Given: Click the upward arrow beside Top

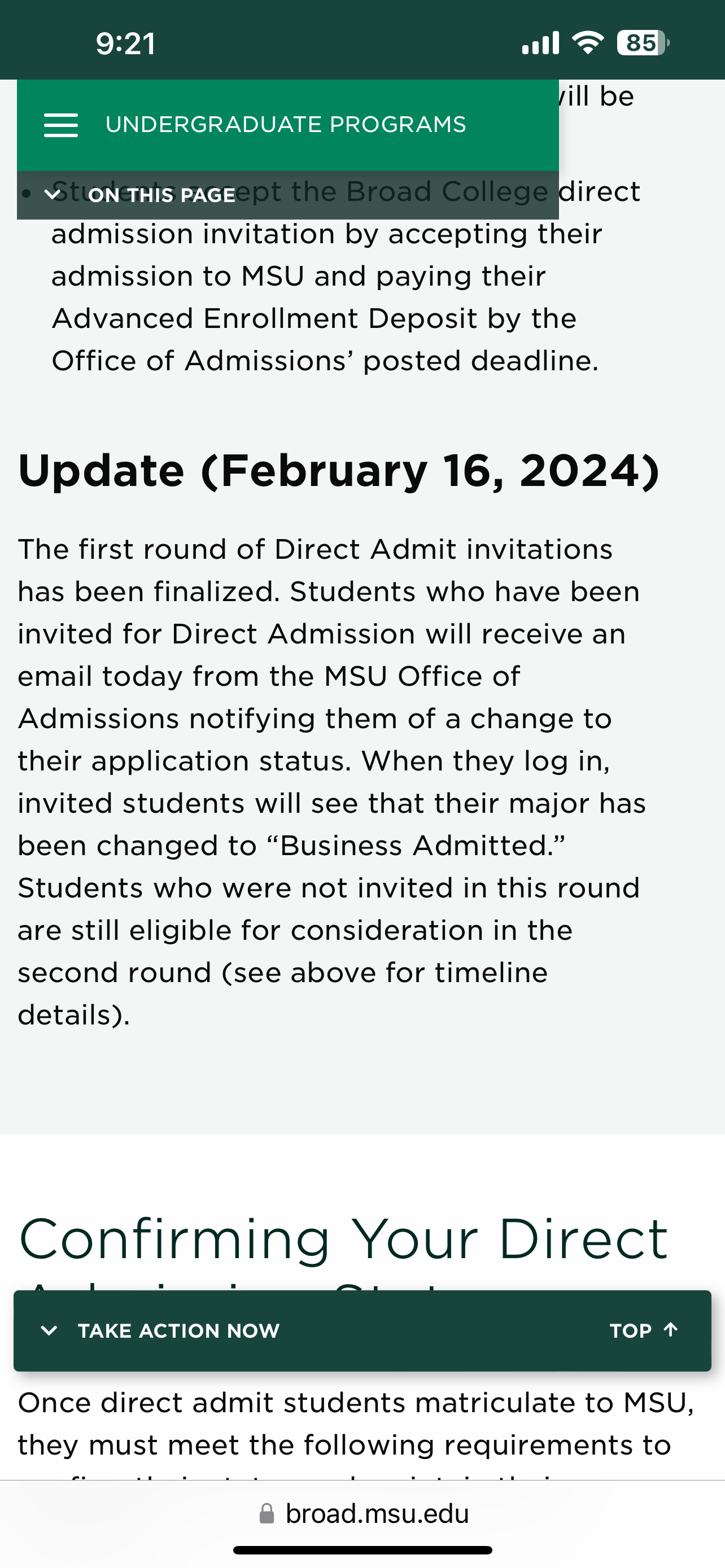Looking at the screenshot, I should click(671, 1329).
